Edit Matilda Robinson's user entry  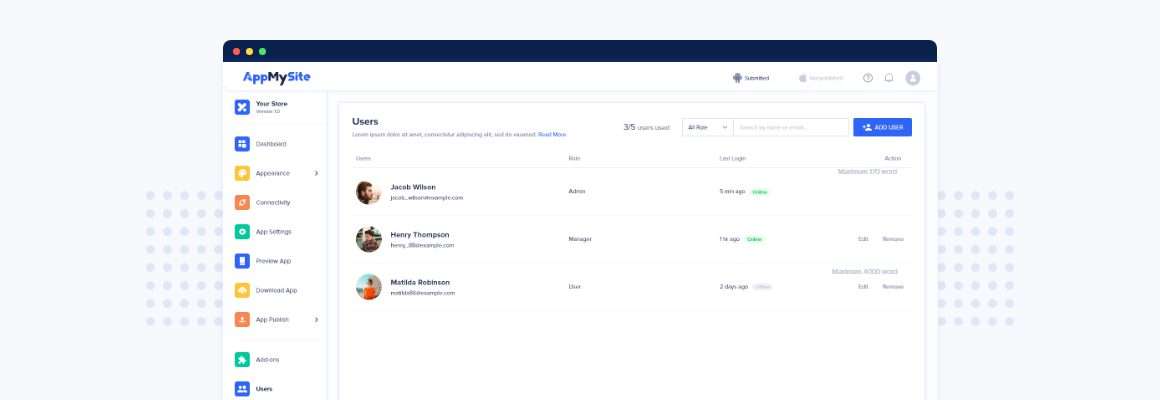863,286
